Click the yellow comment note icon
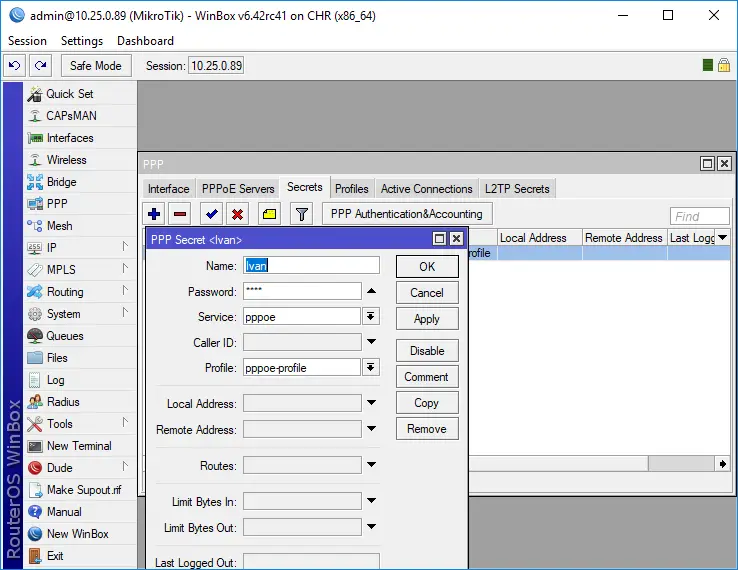The height and width of the screenshot is (570, 738). [269, 213]
